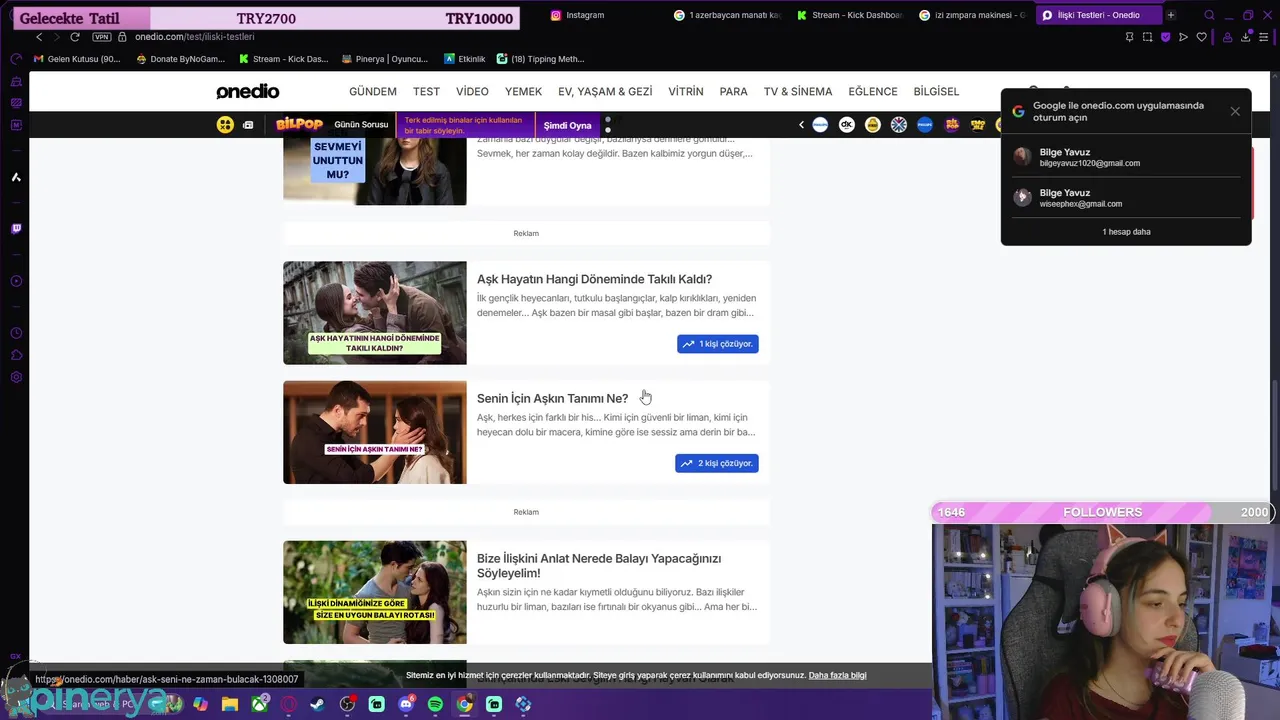The width and height of the screenshot is (1280, 720).
Task: Reload the page
Action: pyautogui.click(x=75, y=37)
